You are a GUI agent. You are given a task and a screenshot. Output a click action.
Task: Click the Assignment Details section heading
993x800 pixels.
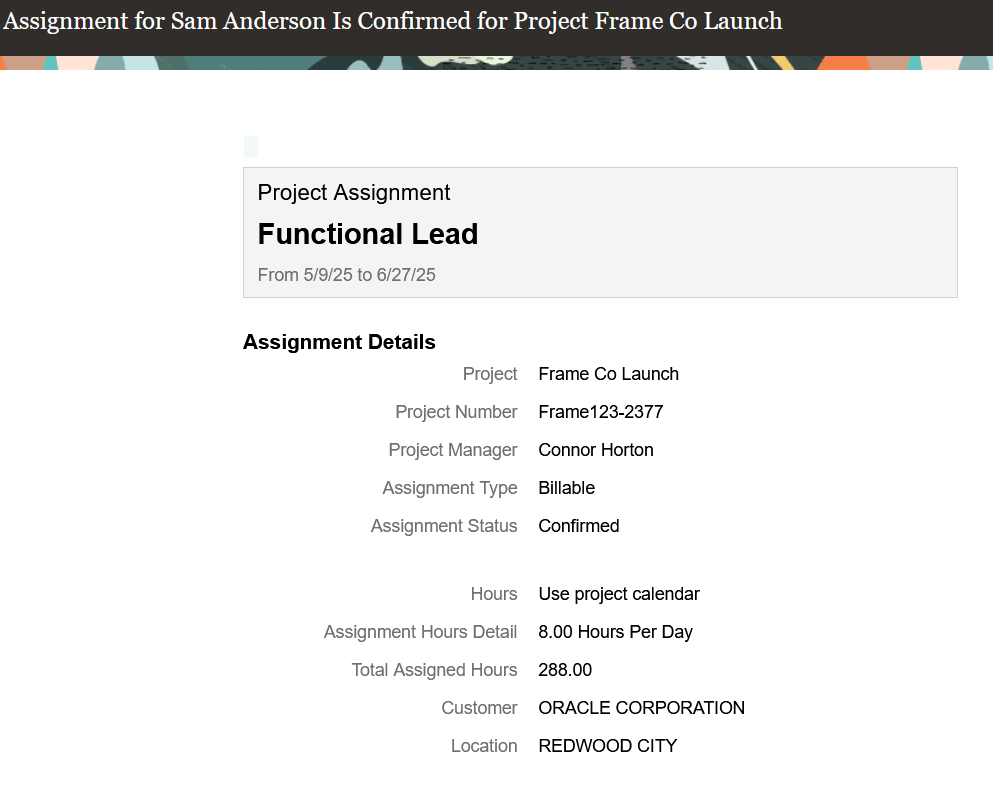pos(339,342)
